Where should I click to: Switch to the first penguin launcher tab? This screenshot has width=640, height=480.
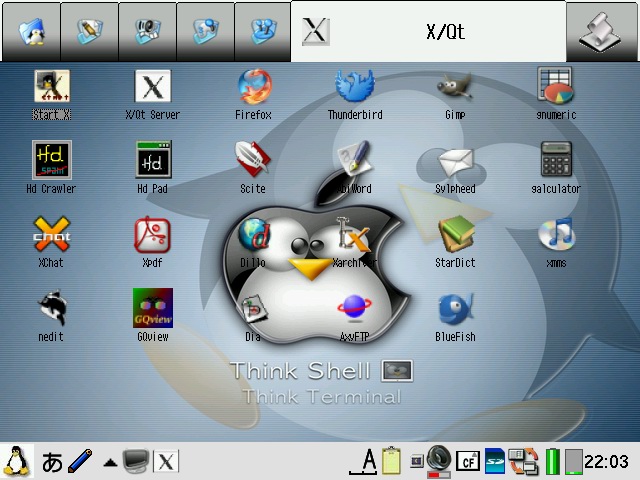click(31, 31)
